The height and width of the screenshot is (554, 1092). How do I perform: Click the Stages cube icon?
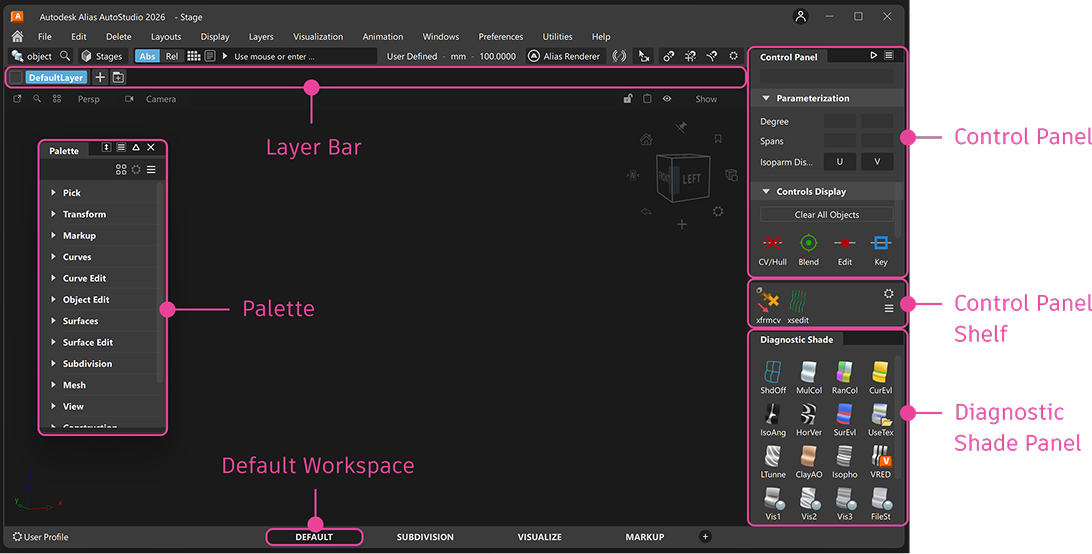[x=86, y=56]
